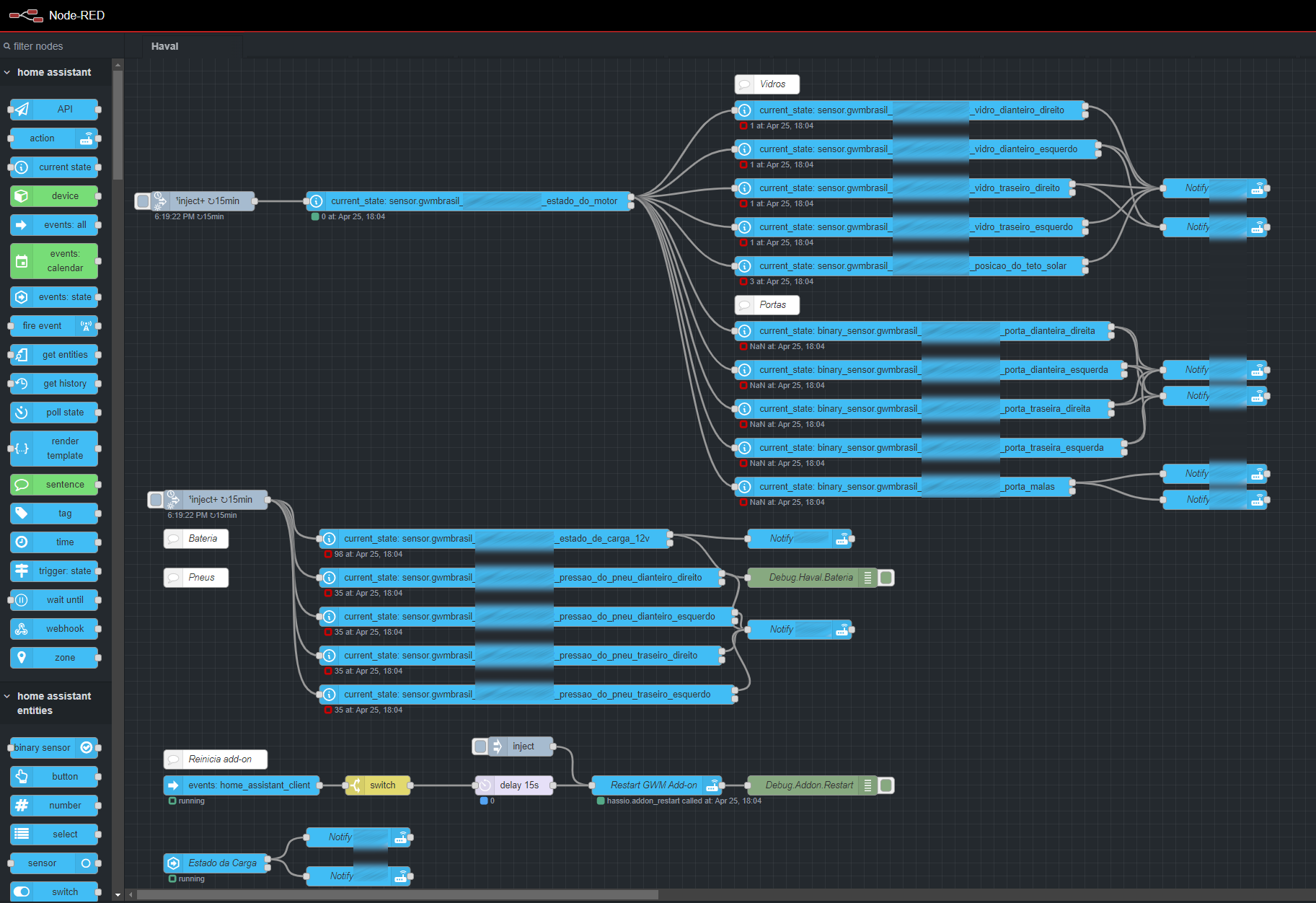Viewport: 1316px width, 903px height.
Task: Click the webhook node icon
Action: (22, 629)
